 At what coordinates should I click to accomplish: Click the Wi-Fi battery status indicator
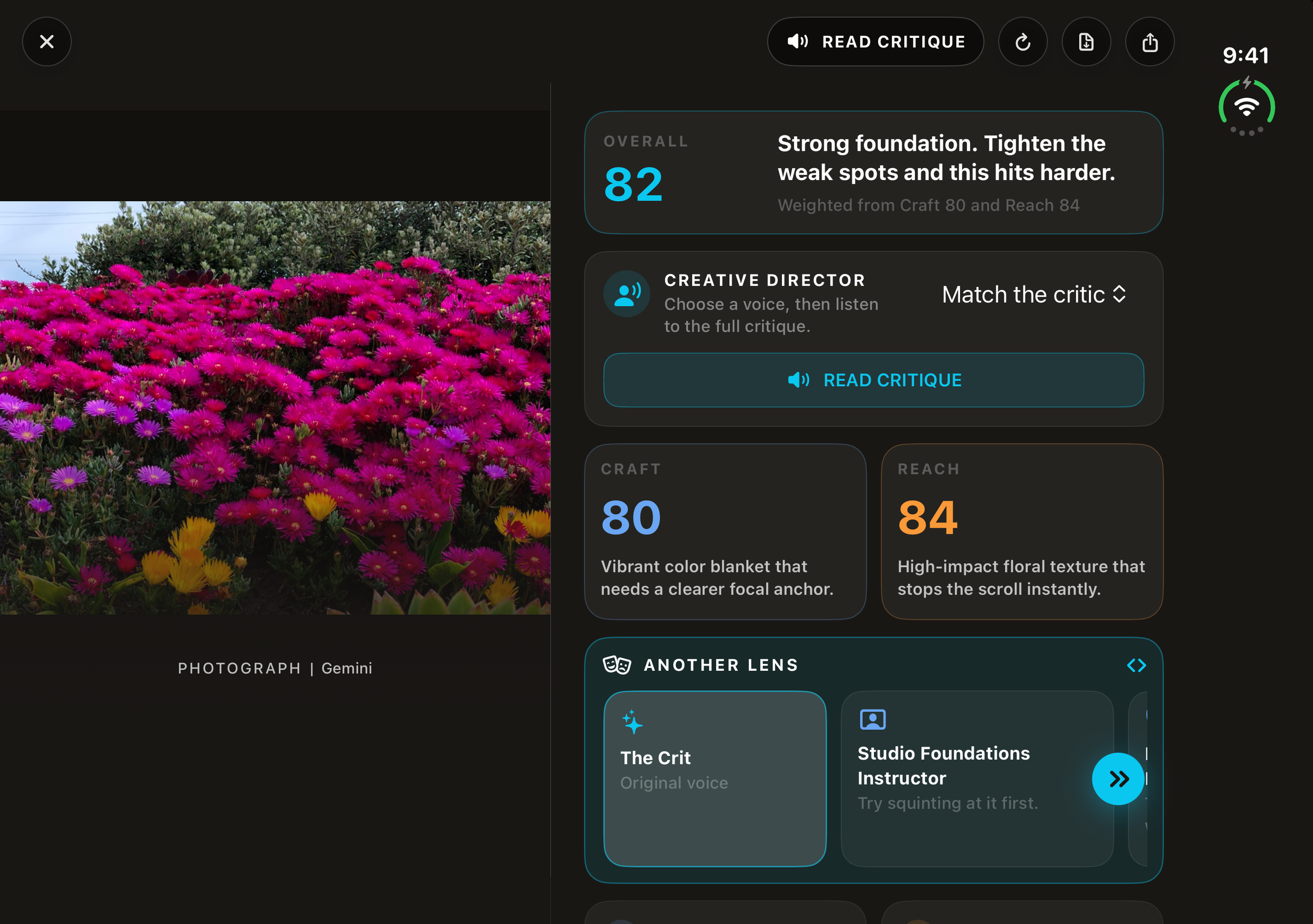(1247, 107)
